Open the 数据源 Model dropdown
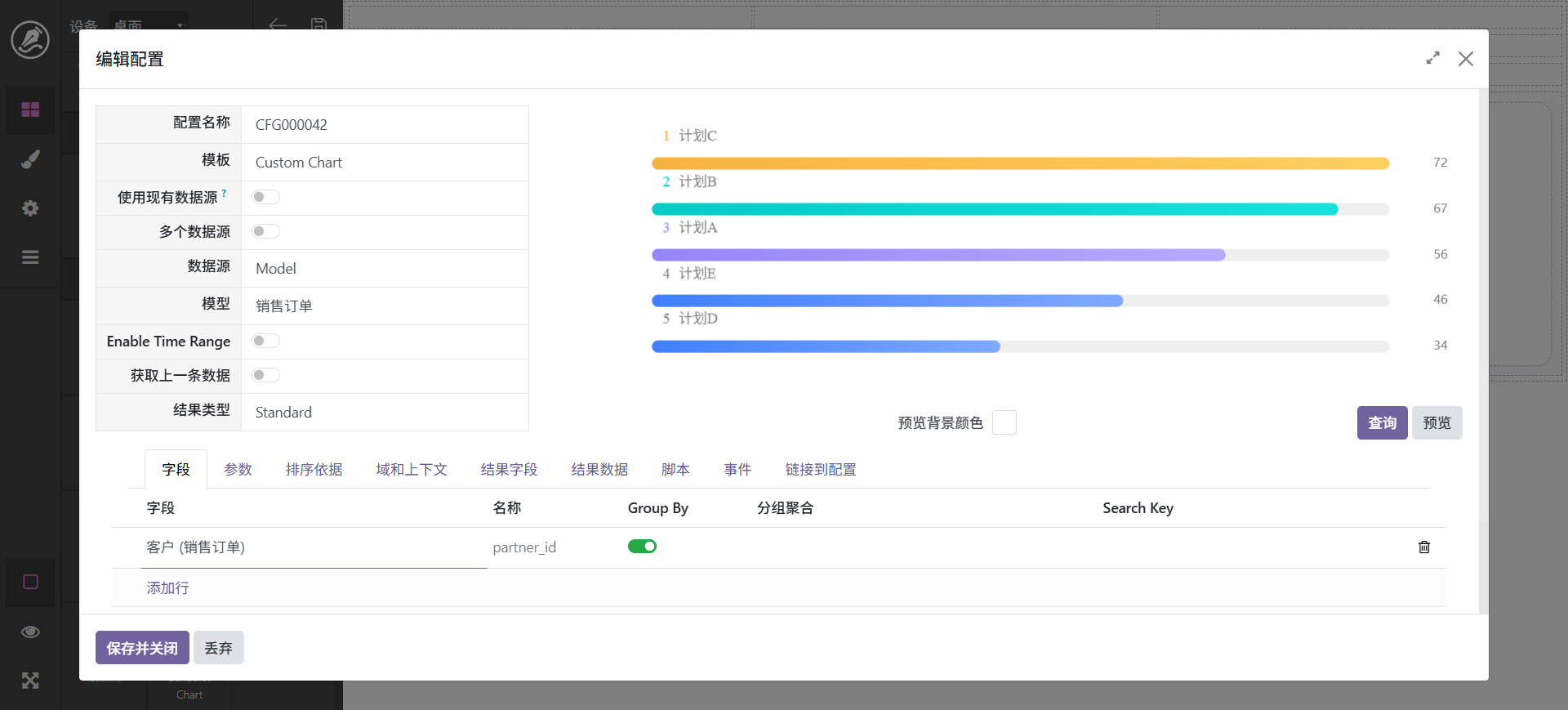Screen dimensions: 1568x710 [x=384, y=269]
